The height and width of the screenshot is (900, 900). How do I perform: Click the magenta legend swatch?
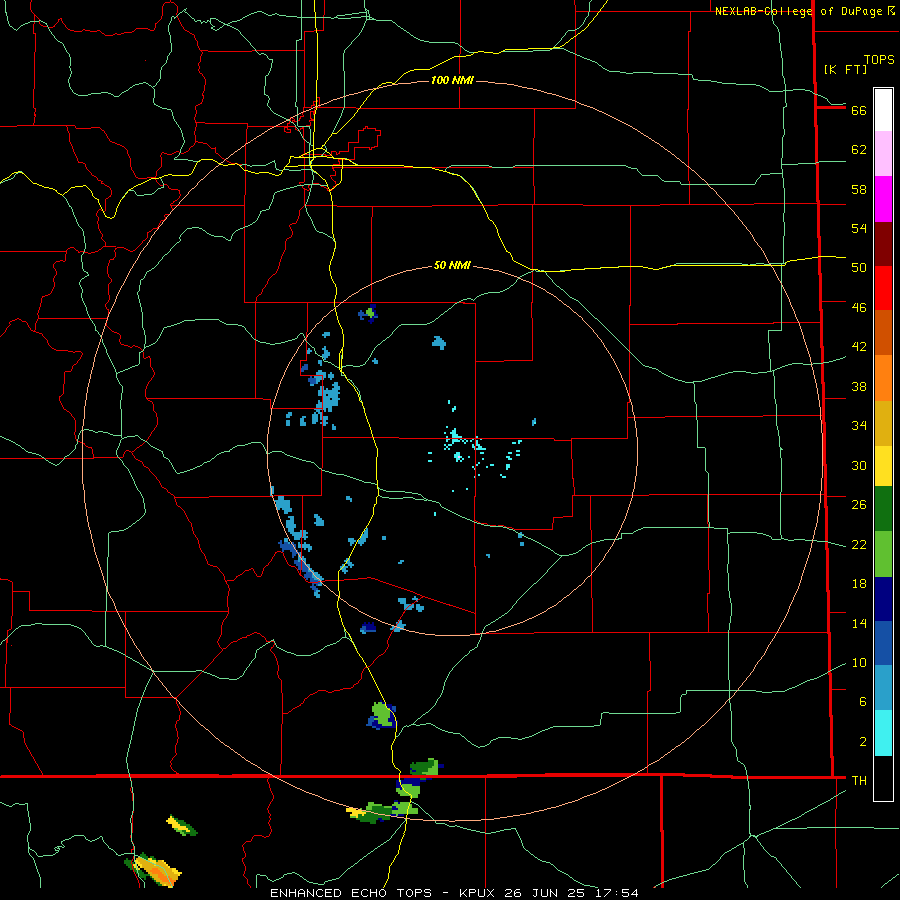883,199
